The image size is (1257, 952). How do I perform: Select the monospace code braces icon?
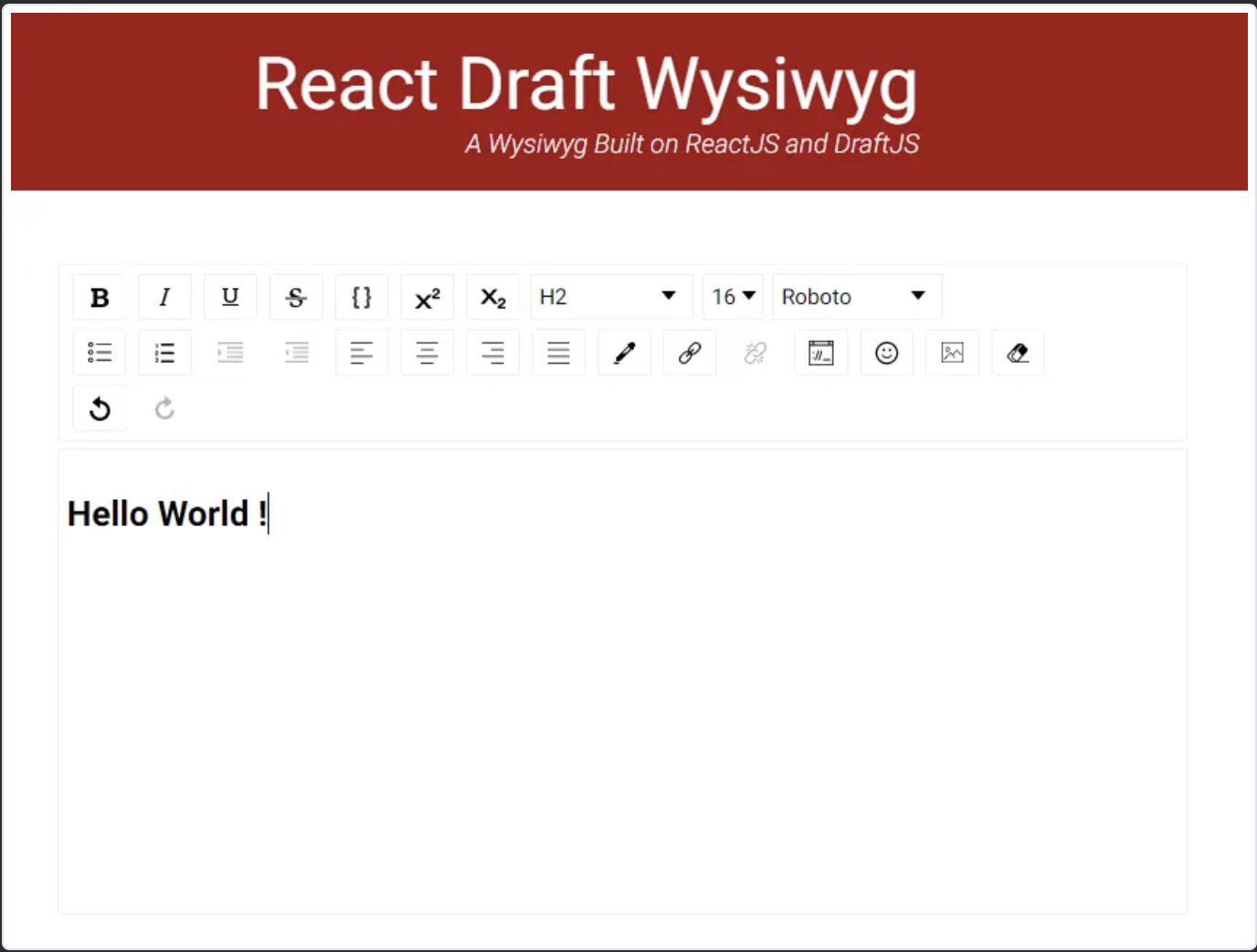click(x=362, y=297)
